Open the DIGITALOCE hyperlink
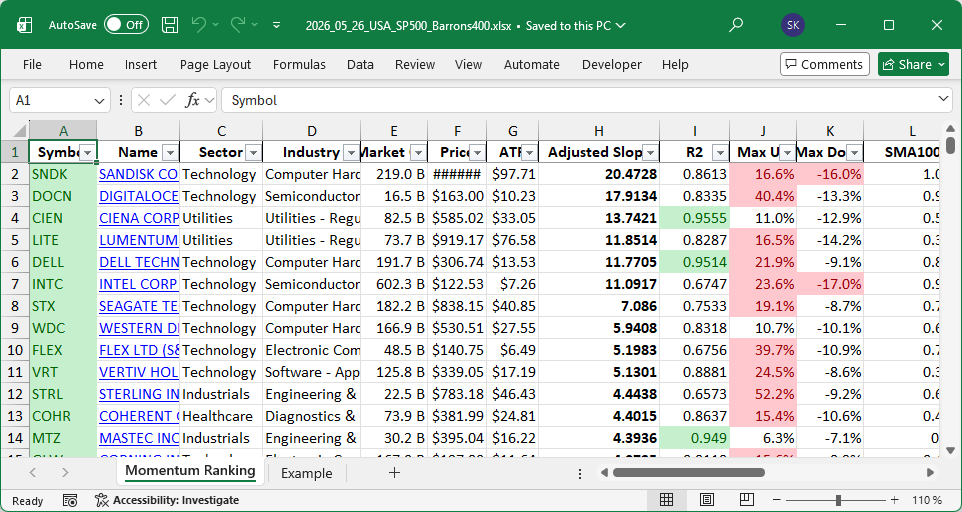Screen dimensions: 962x512 pyautogui.click(x=139, y=196)
